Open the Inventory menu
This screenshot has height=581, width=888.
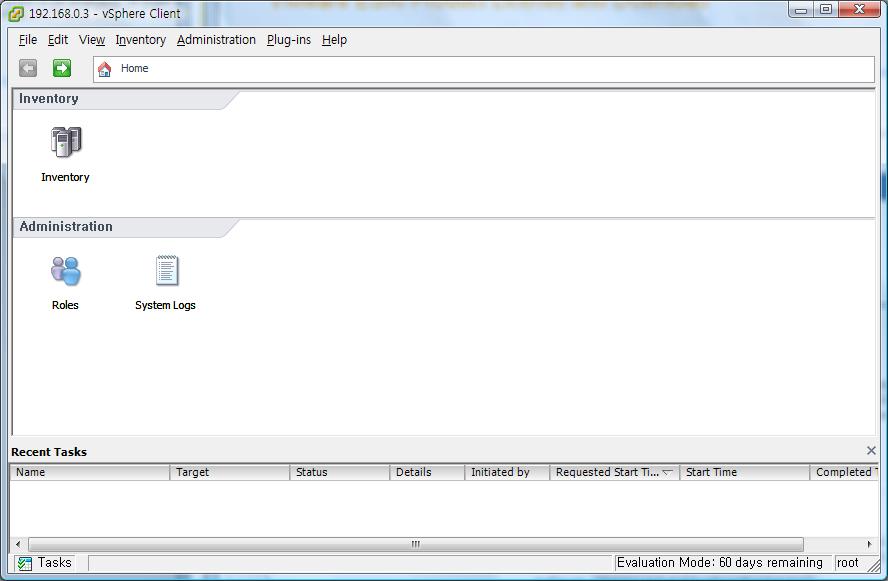coord(140,40)
